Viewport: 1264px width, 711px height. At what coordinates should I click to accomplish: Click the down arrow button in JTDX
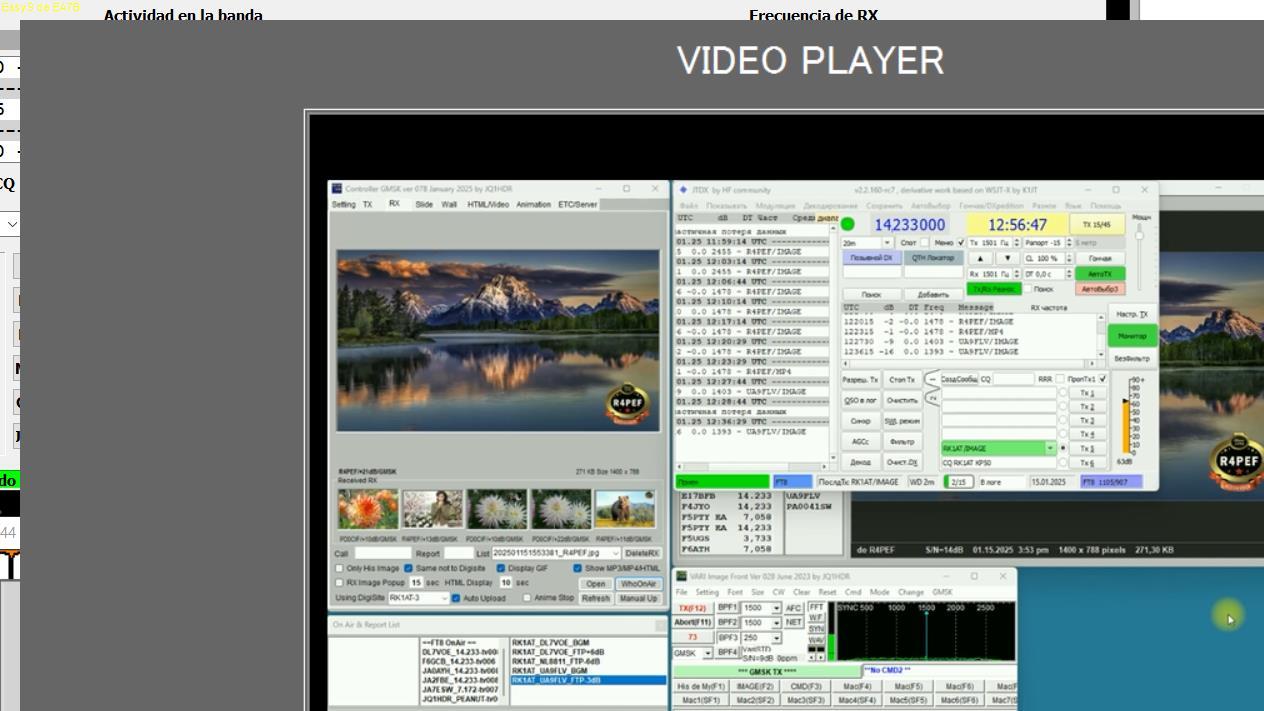point(1007,258)
